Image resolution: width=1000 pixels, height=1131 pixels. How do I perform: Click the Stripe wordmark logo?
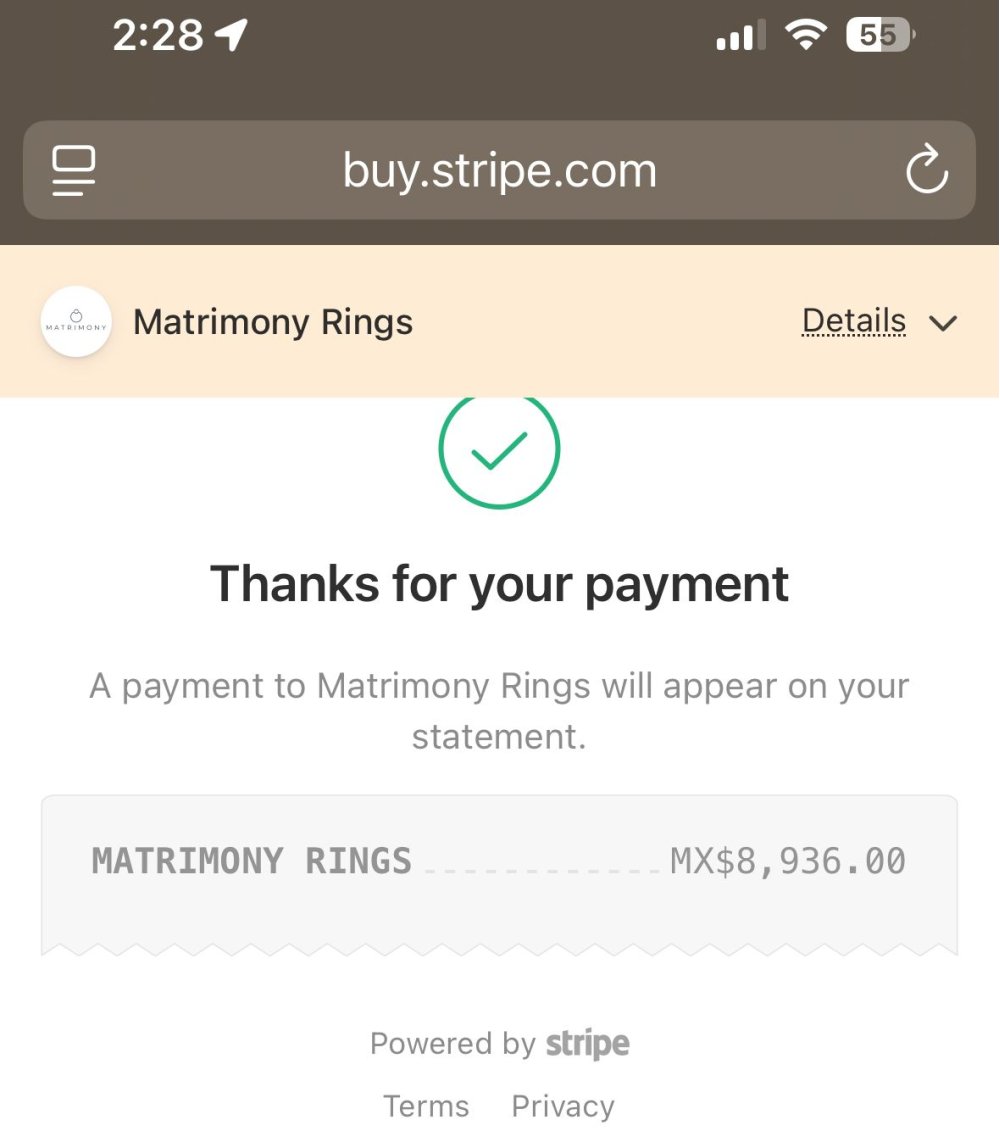coord(587,1044)
